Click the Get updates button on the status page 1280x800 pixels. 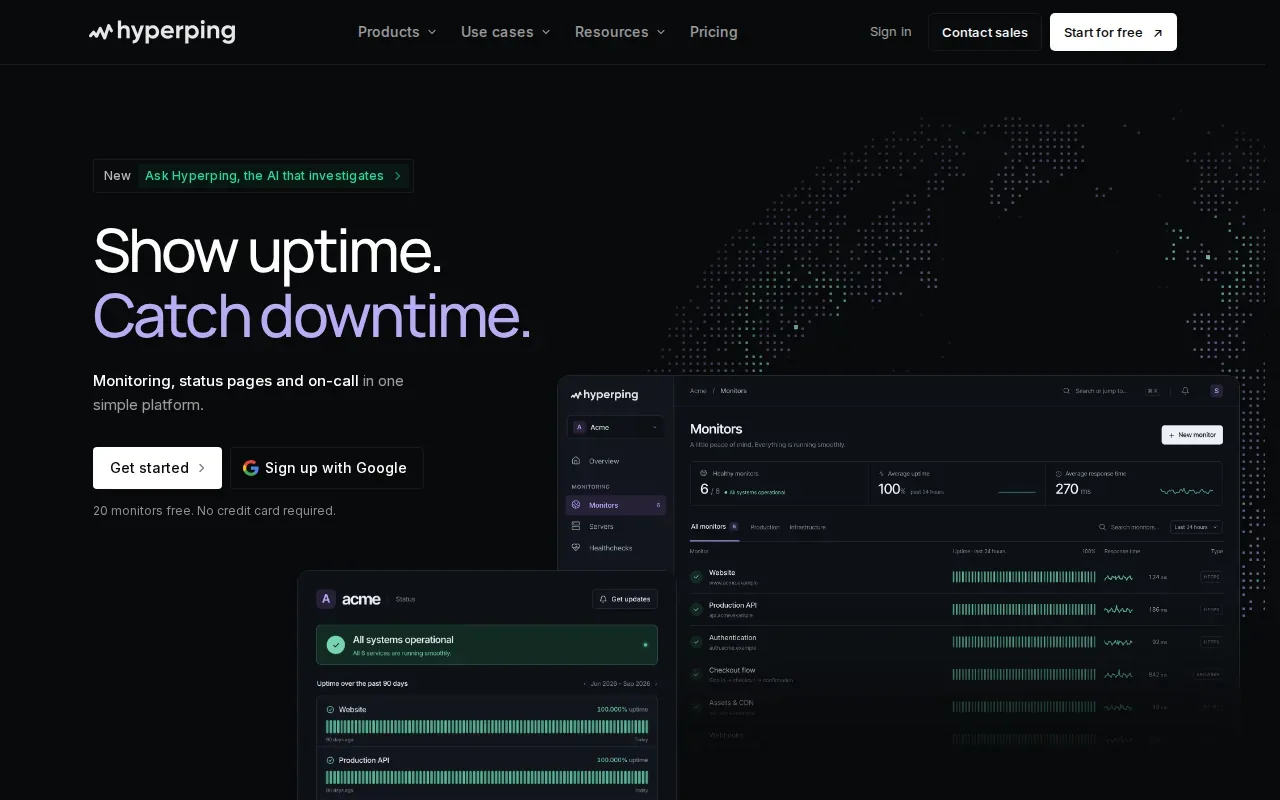coord(625,599)
